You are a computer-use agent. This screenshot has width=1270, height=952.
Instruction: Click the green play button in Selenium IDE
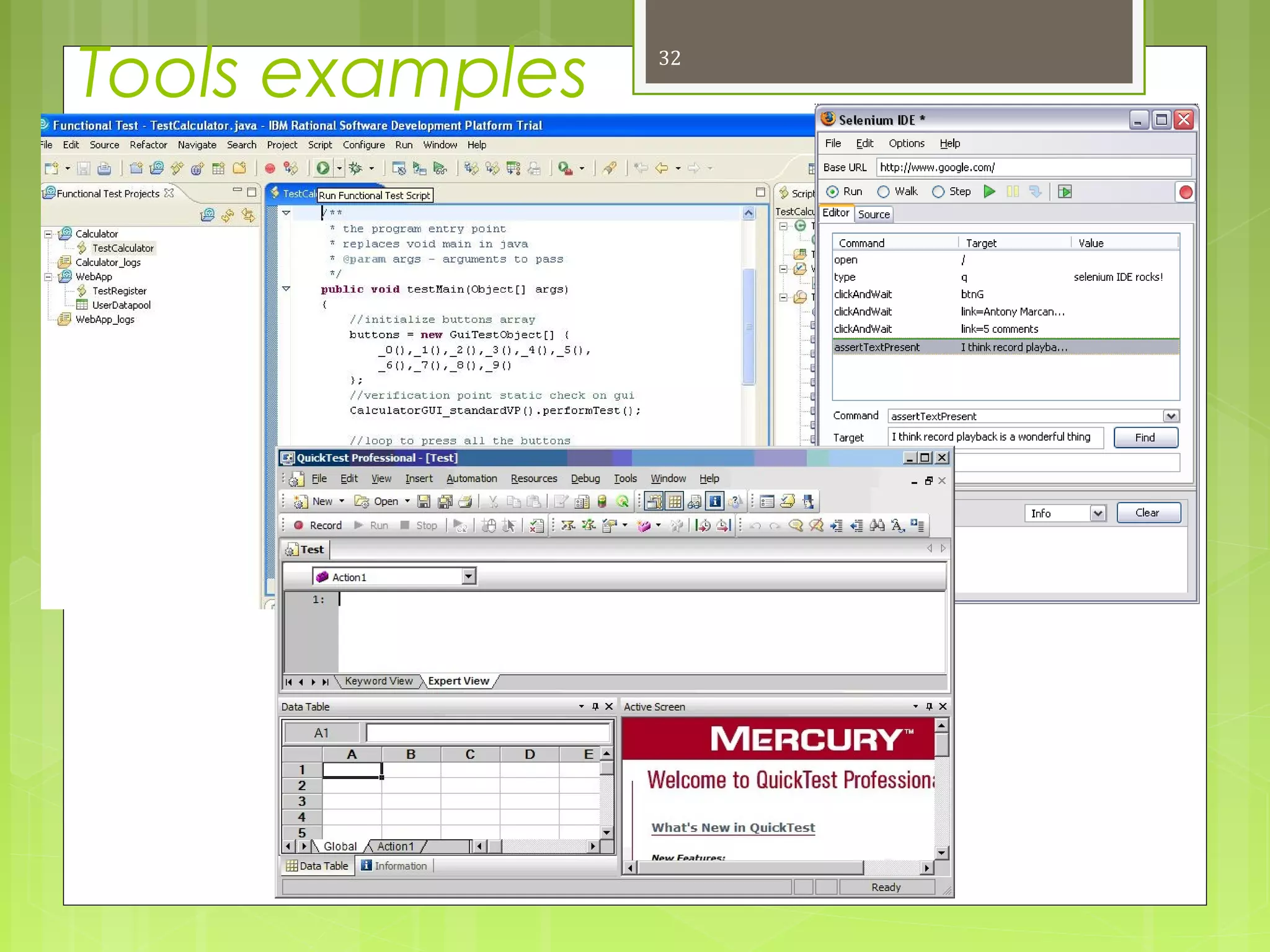pyautogui.click(x=989, y=192)
